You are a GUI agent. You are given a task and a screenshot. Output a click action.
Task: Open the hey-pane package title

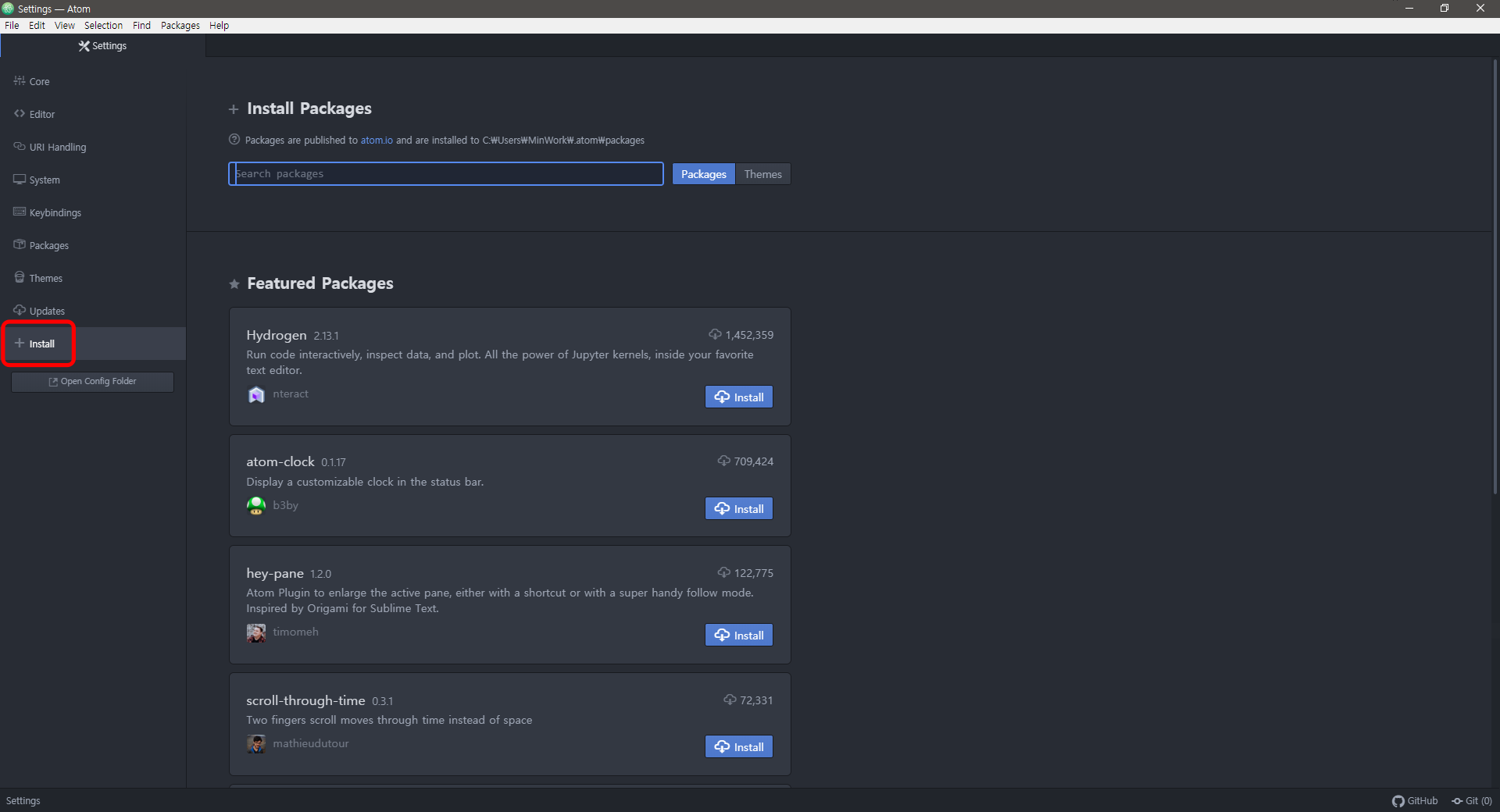point(275,573)
